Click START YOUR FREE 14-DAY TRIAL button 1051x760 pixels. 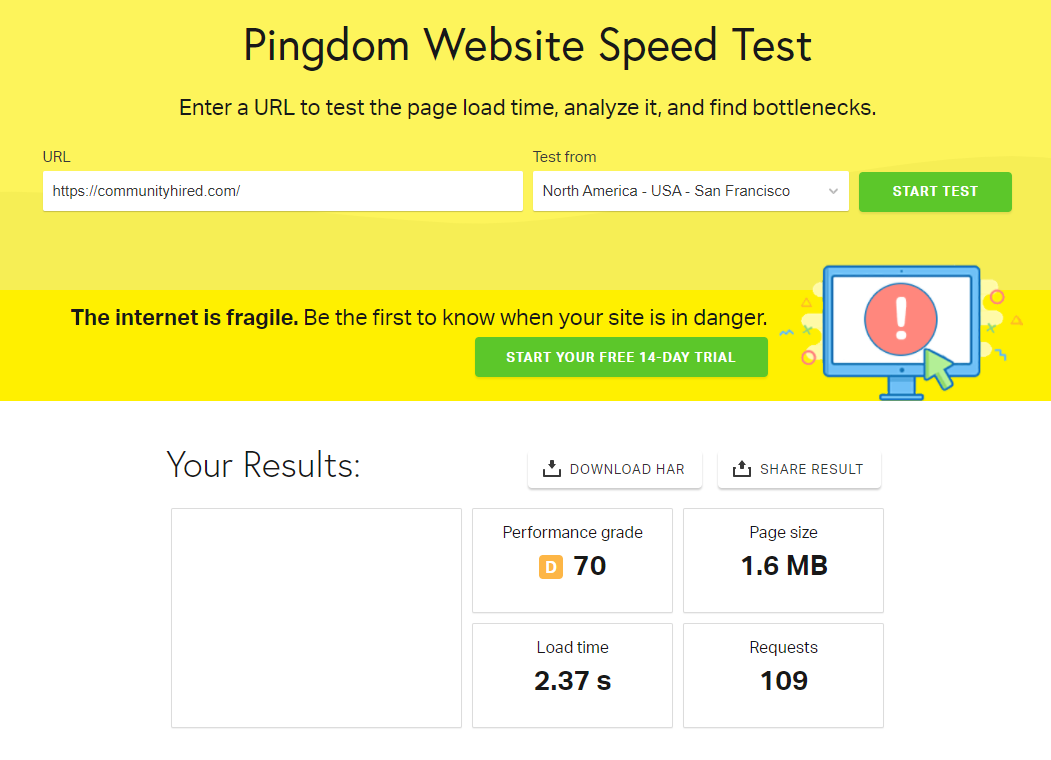point(621,357)
